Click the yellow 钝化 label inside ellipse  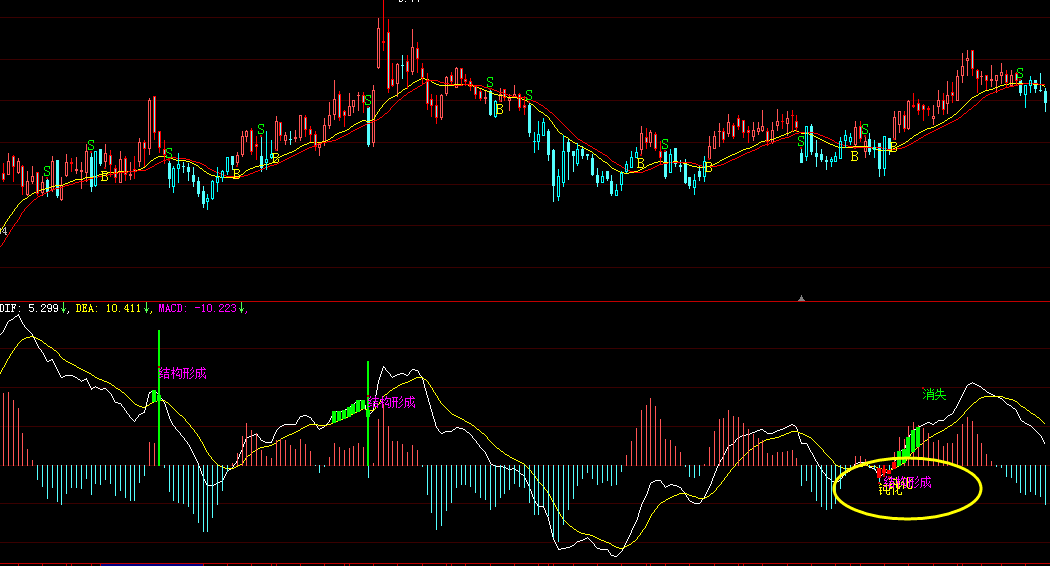pos(889,490)
